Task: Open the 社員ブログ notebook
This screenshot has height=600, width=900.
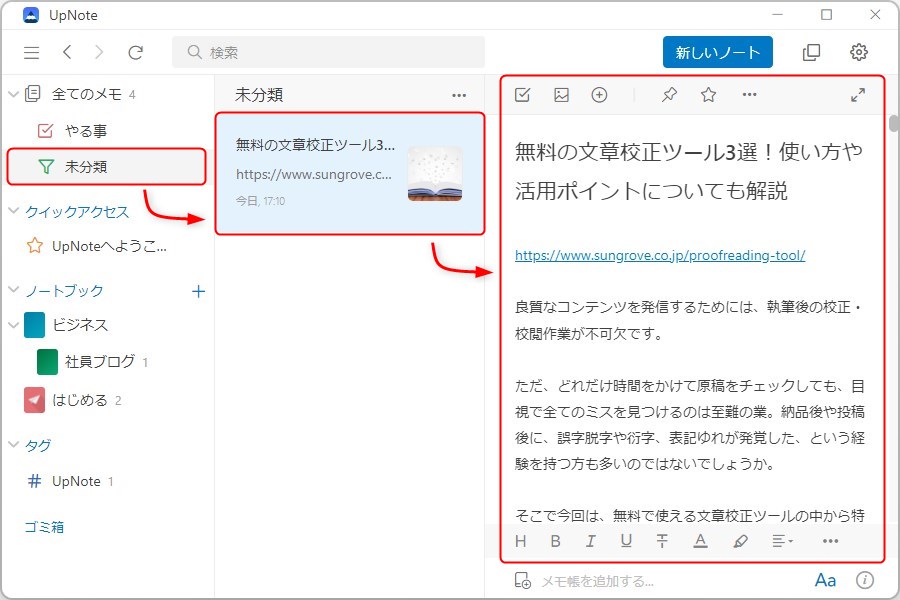Action: click(92, 362)
